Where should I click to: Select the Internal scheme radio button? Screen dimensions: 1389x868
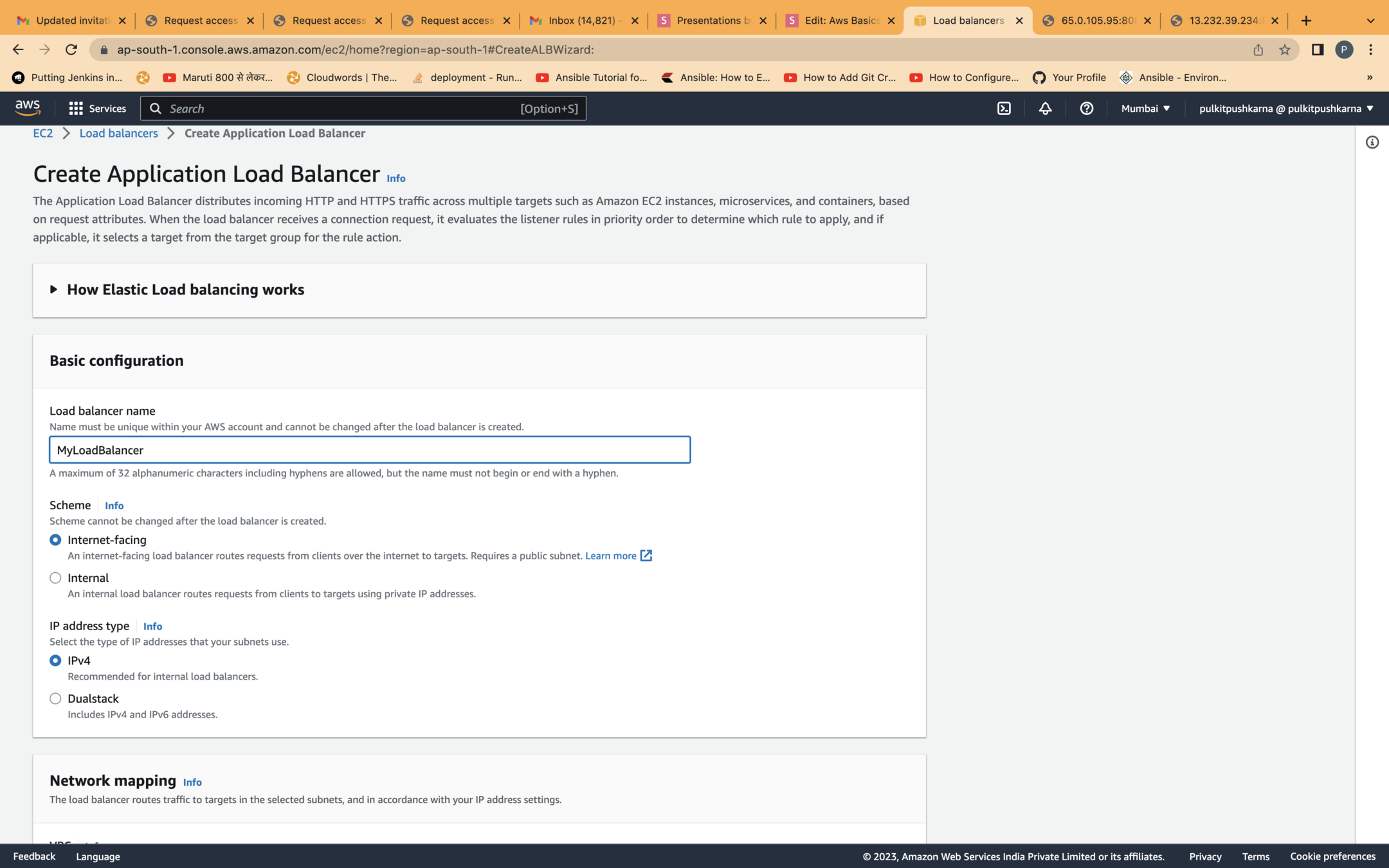coord(55,577)
